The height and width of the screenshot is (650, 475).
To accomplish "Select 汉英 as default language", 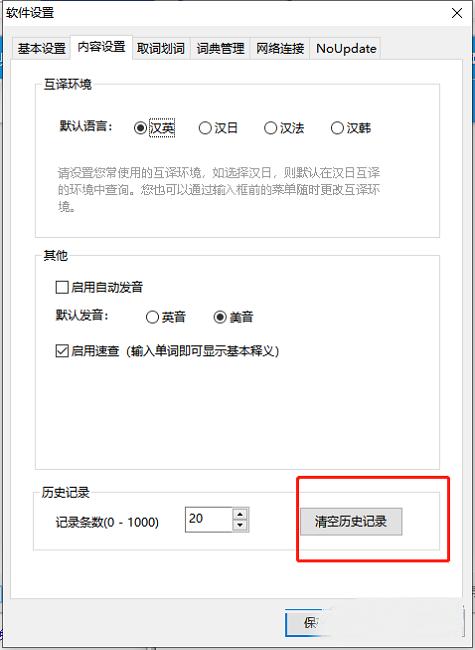I will (x=154, y=128).
